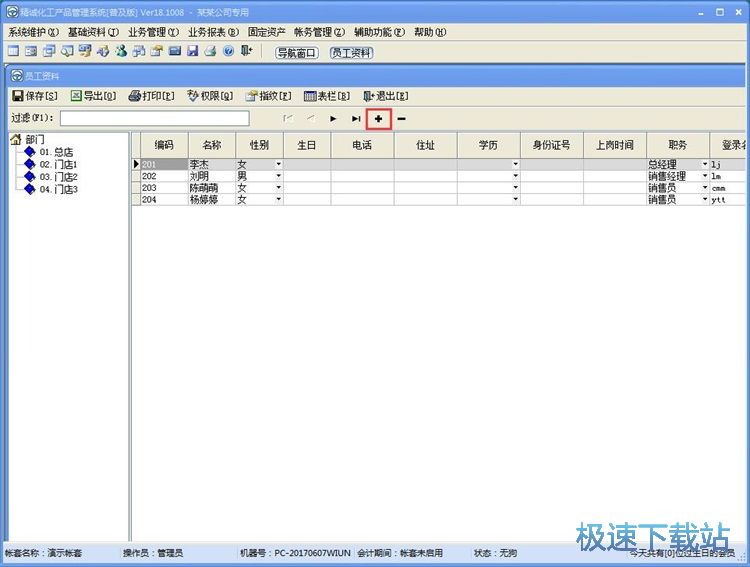
Task: Open 学历 dropdown in row 202
Action: (x=515, y=176)
